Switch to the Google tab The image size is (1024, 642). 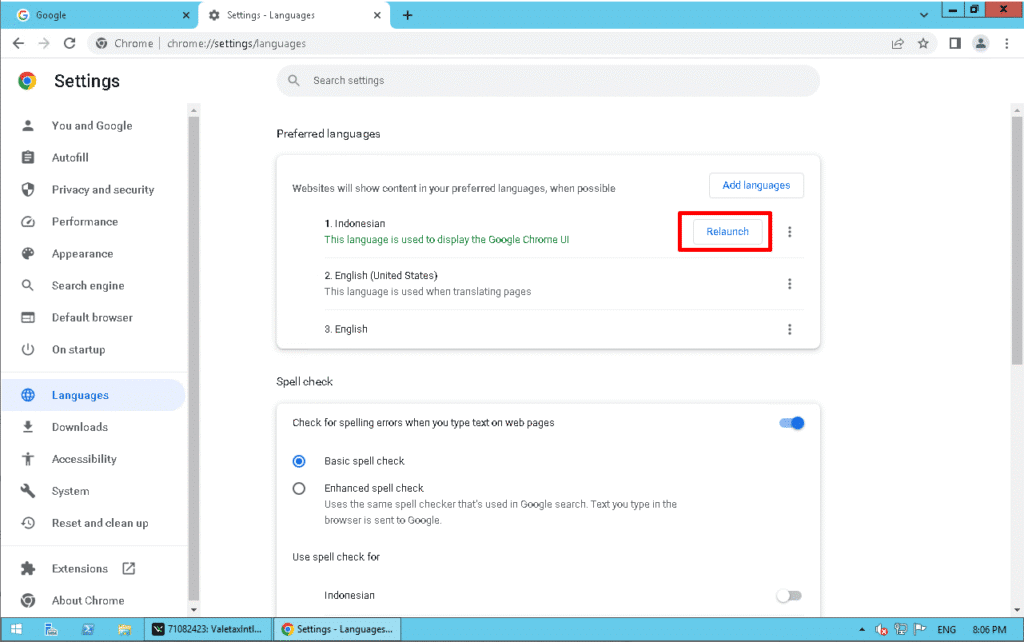(x=99, y=15)
